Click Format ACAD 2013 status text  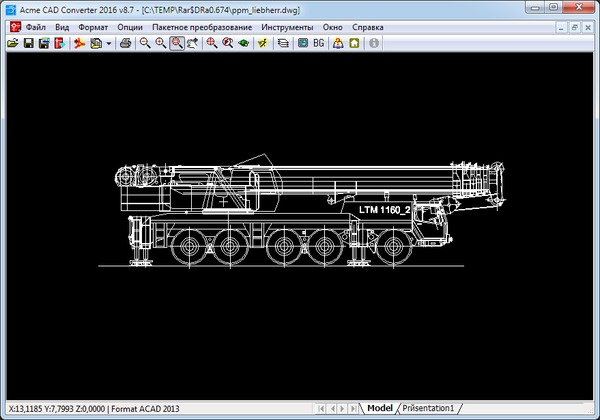[x=145, y=409]
